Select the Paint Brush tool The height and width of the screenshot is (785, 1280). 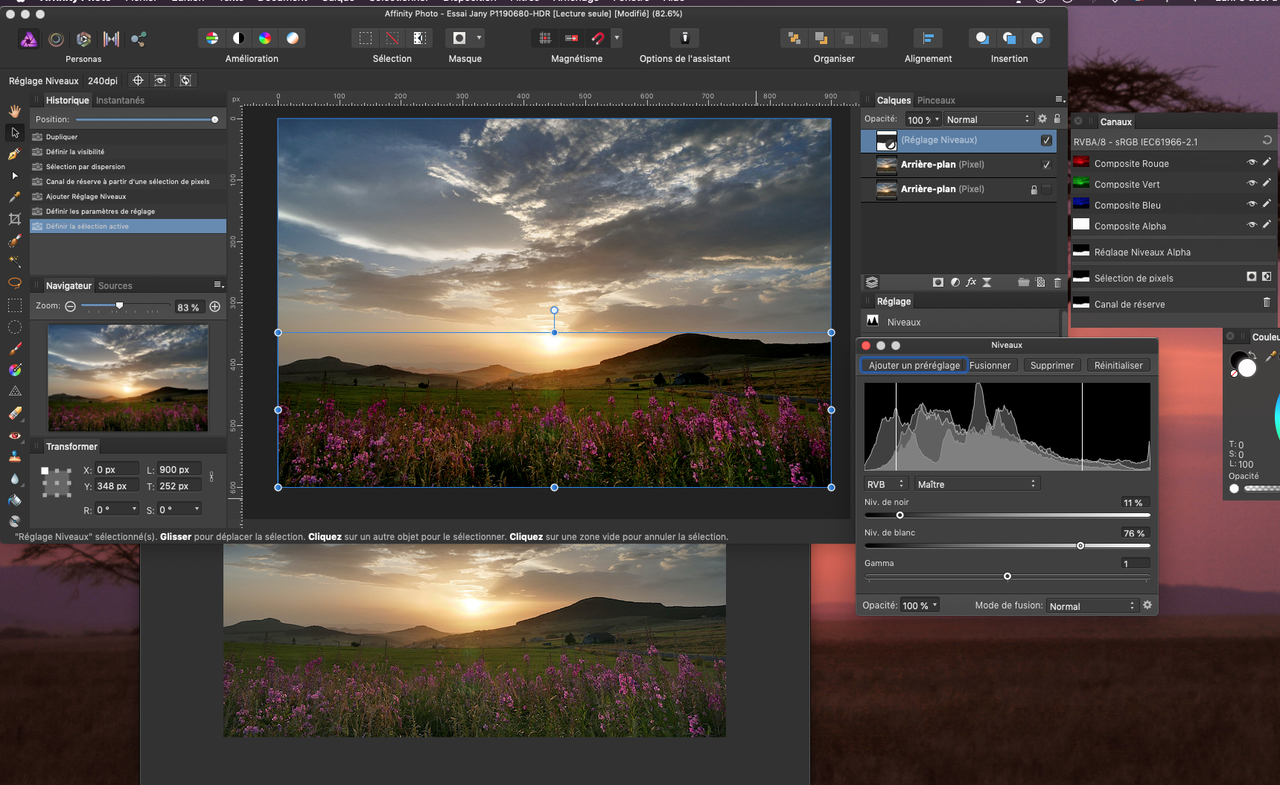[14, 349]
